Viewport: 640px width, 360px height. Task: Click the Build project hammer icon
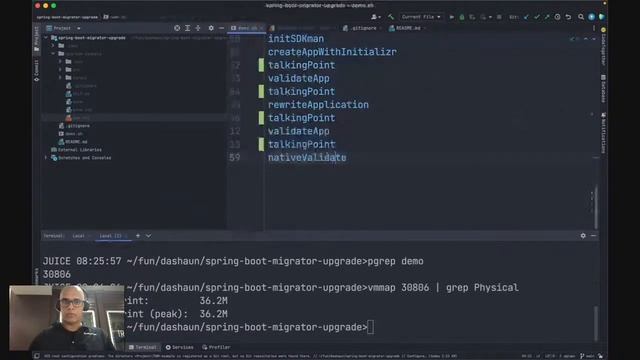tap(391, 17)
